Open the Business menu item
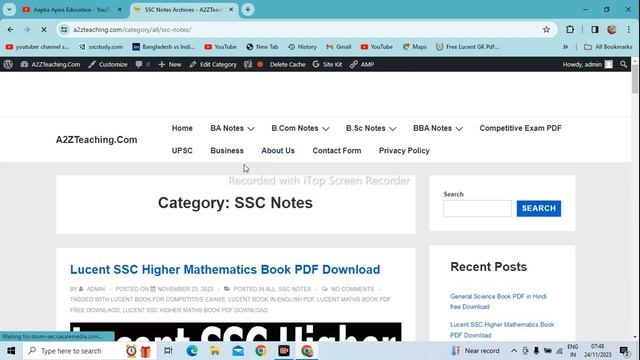The image size is (640, 360). click(x=227, y=151)
